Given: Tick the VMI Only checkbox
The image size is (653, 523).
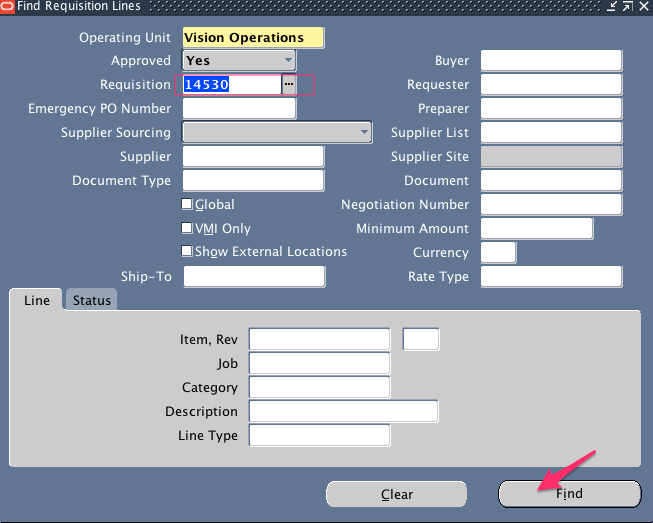Looking at the screenshot, I should pyautogui.click(x=187, y=228).
